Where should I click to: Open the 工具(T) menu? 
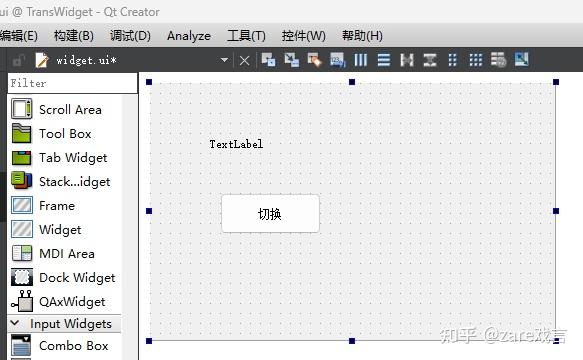(x=246, y=36)
